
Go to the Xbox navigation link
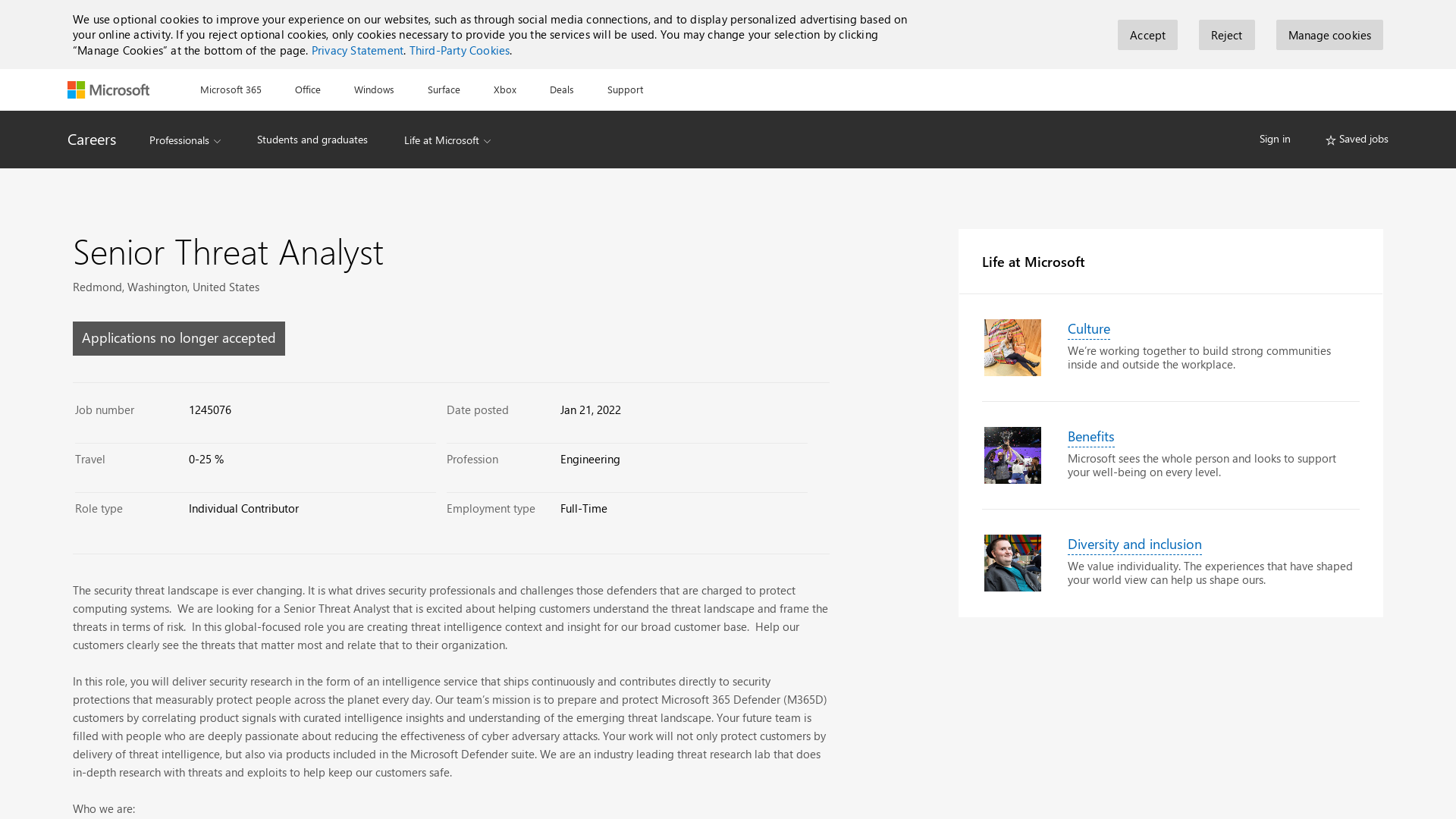[505, 89]
